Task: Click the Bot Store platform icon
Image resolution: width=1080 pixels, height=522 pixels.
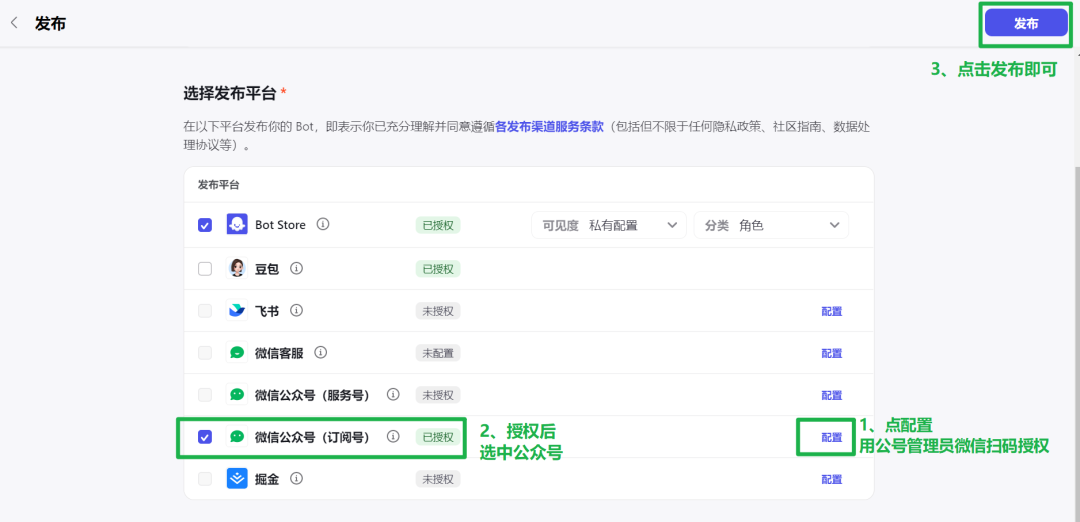Action: coord(237,225)
